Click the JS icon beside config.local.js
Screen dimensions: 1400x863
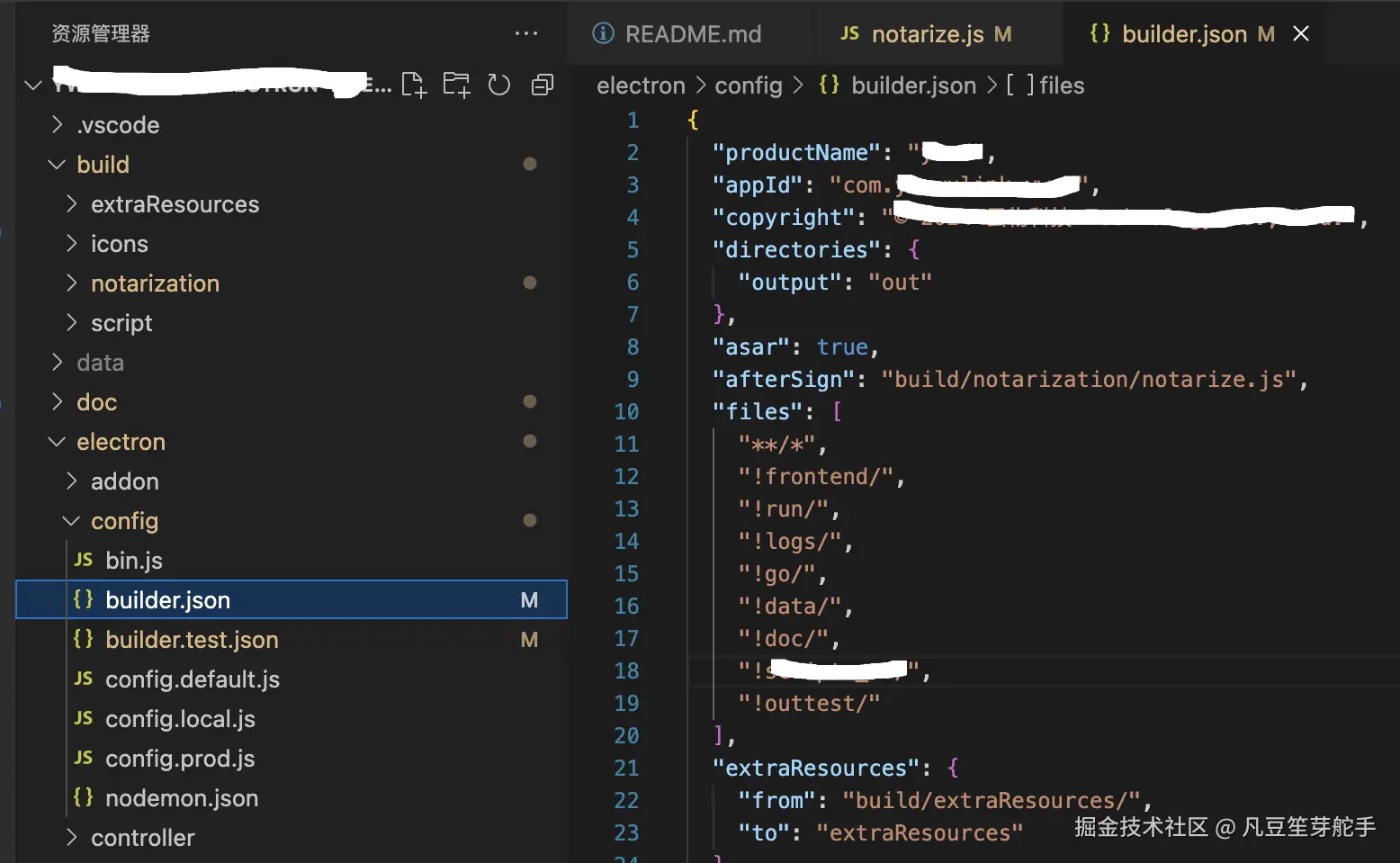84,718
